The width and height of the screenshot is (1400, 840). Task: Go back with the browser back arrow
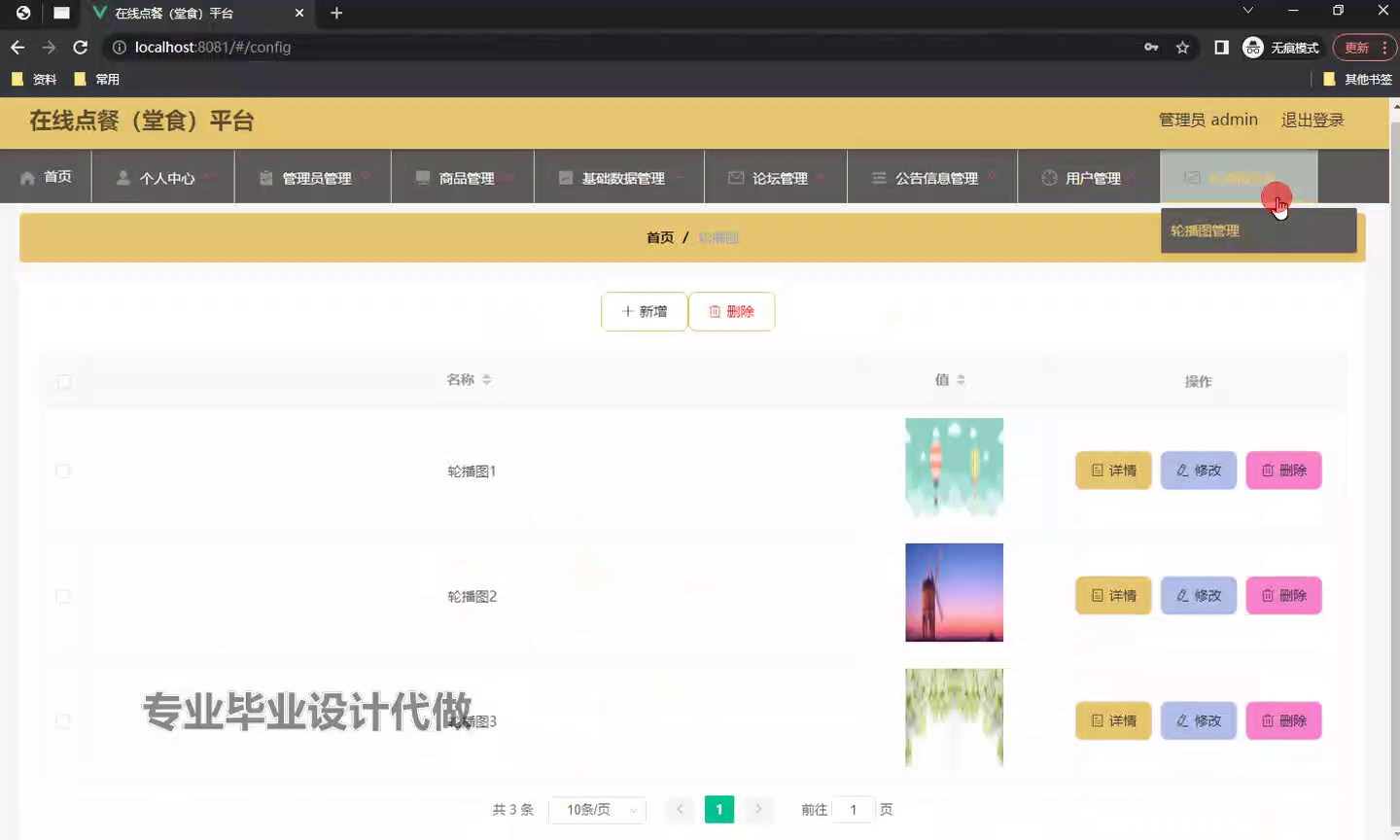click(17, 47)
